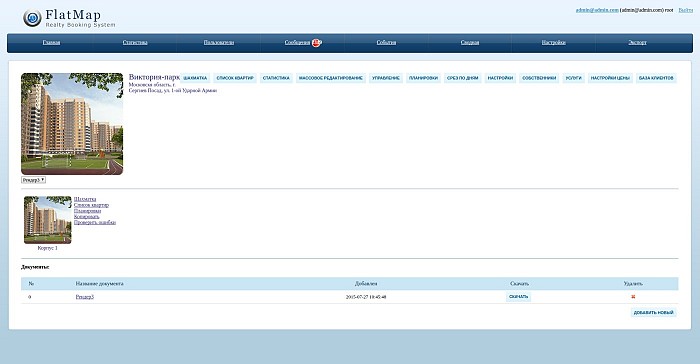Open the Пользователи main menu item
The width and height of the screenshot is (700, 364).
[x=219, y=42]
